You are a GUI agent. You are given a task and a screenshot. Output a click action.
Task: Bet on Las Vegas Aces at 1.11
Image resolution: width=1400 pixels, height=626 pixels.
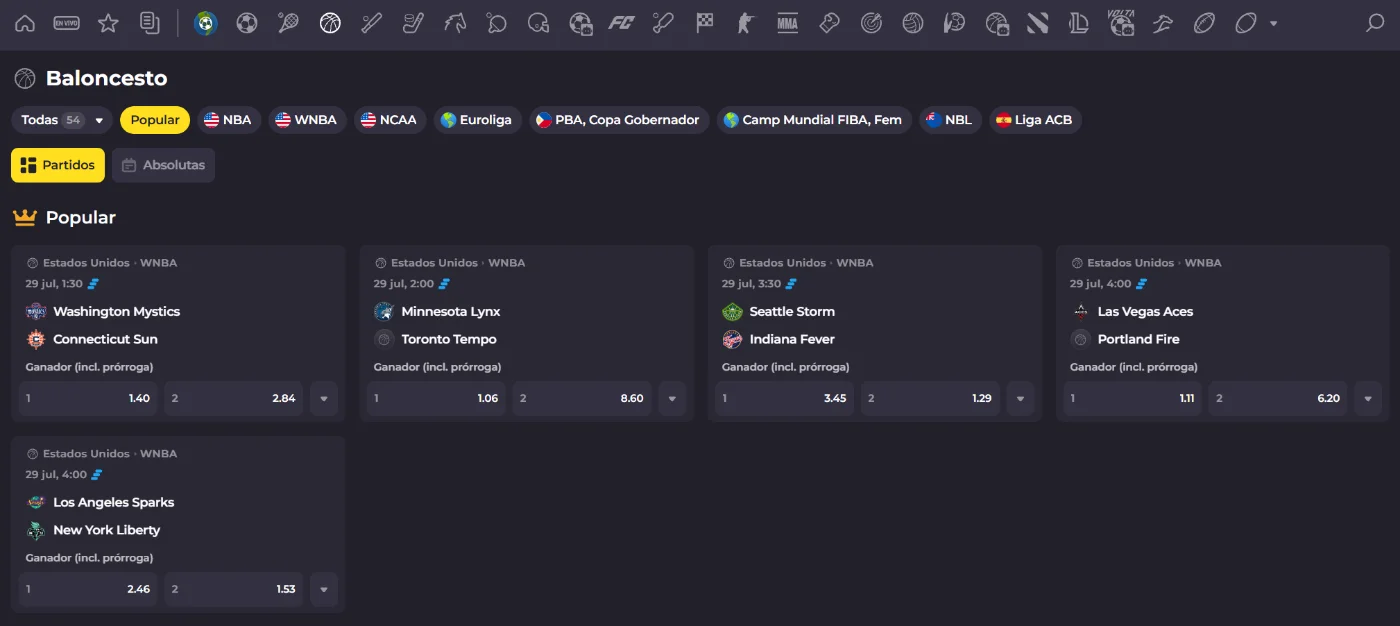(x=1132, y=398)
